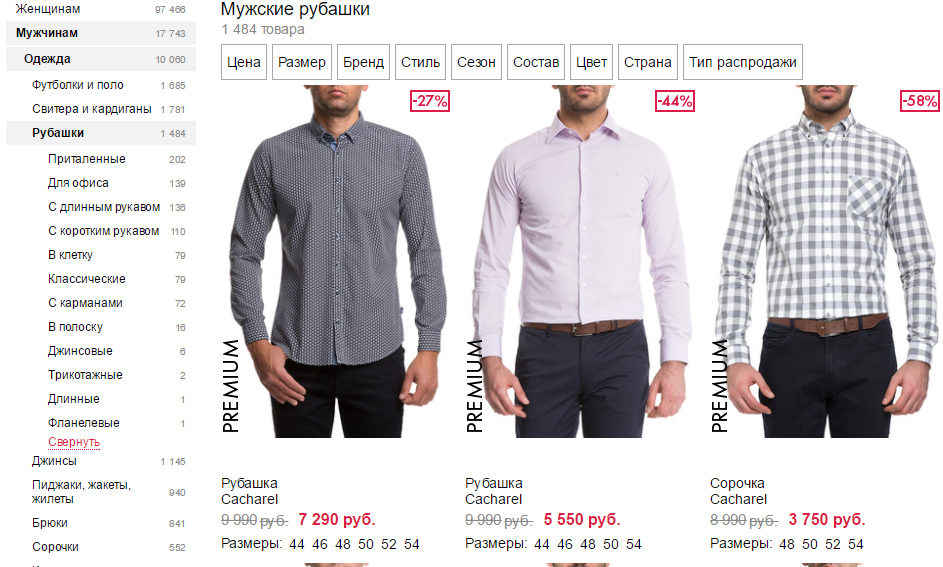Open the lilac shirt product photo
The width and height of the screenshot is (943, 567).
tap(581, 262)
